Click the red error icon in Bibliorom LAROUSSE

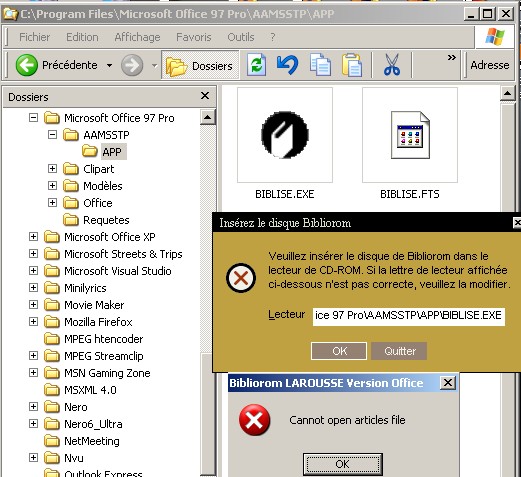(254, 420)
